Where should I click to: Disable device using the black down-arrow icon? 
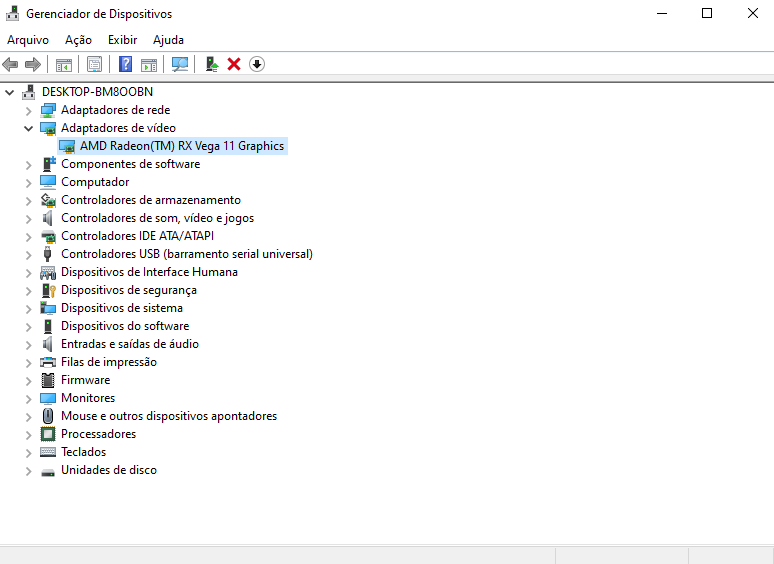(x=257, y=64)
